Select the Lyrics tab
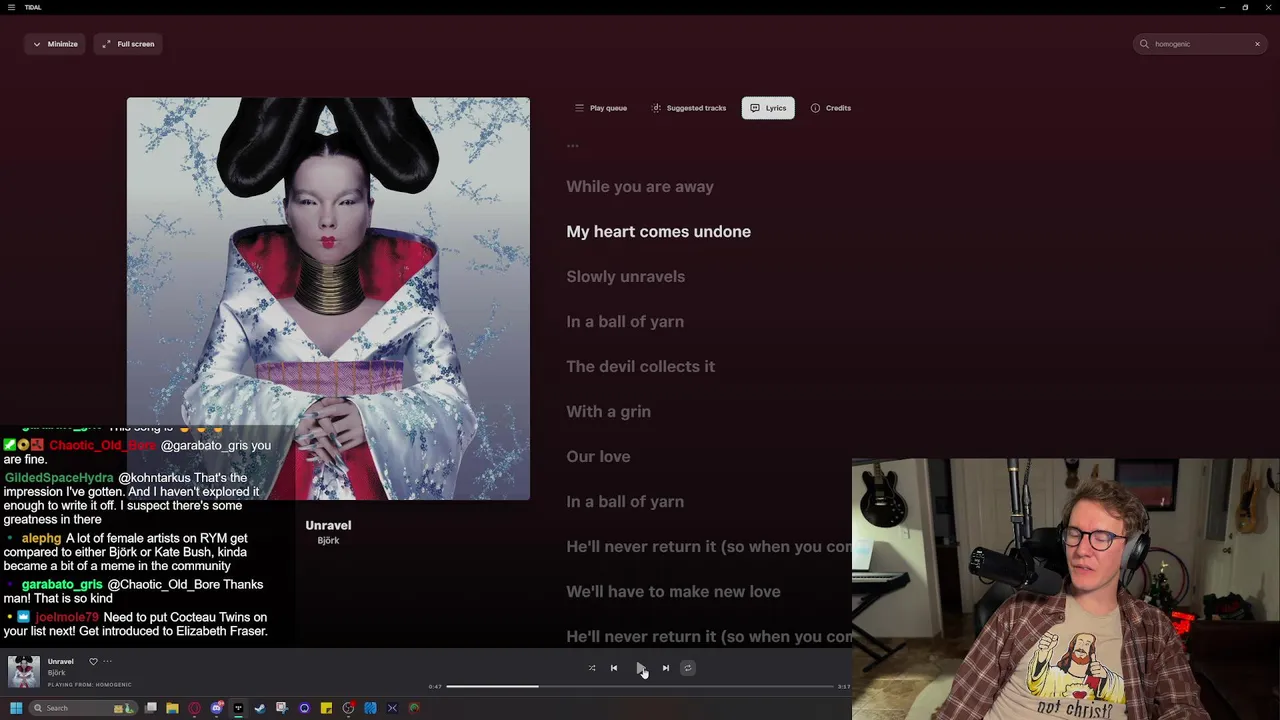Viewport: 1280px width, 720px height. (x=768, y=108)
